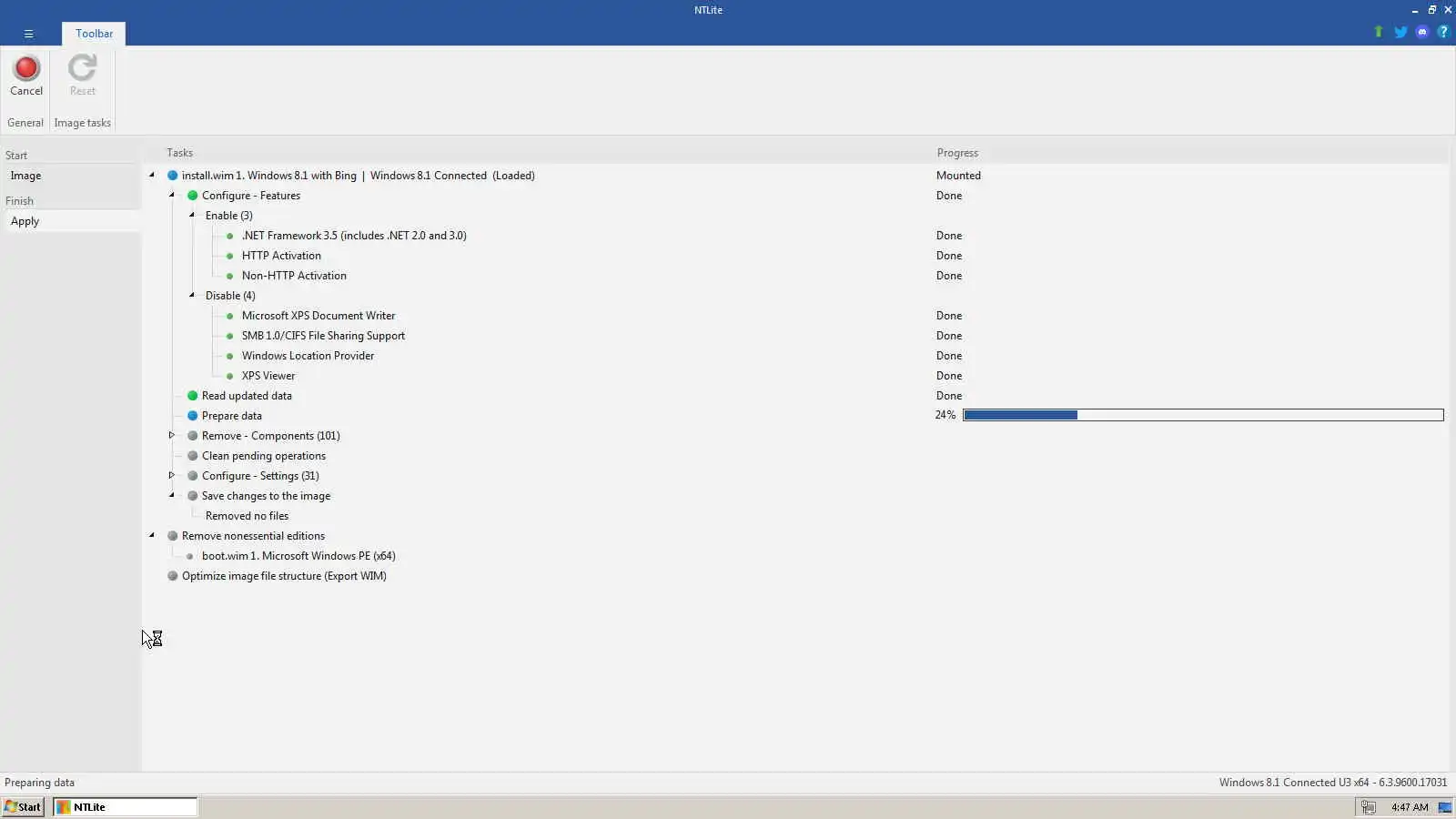Click gray dot beside Clean pending operations
Viewport: 1456px width, 819px height.
[x=192, y=456]
